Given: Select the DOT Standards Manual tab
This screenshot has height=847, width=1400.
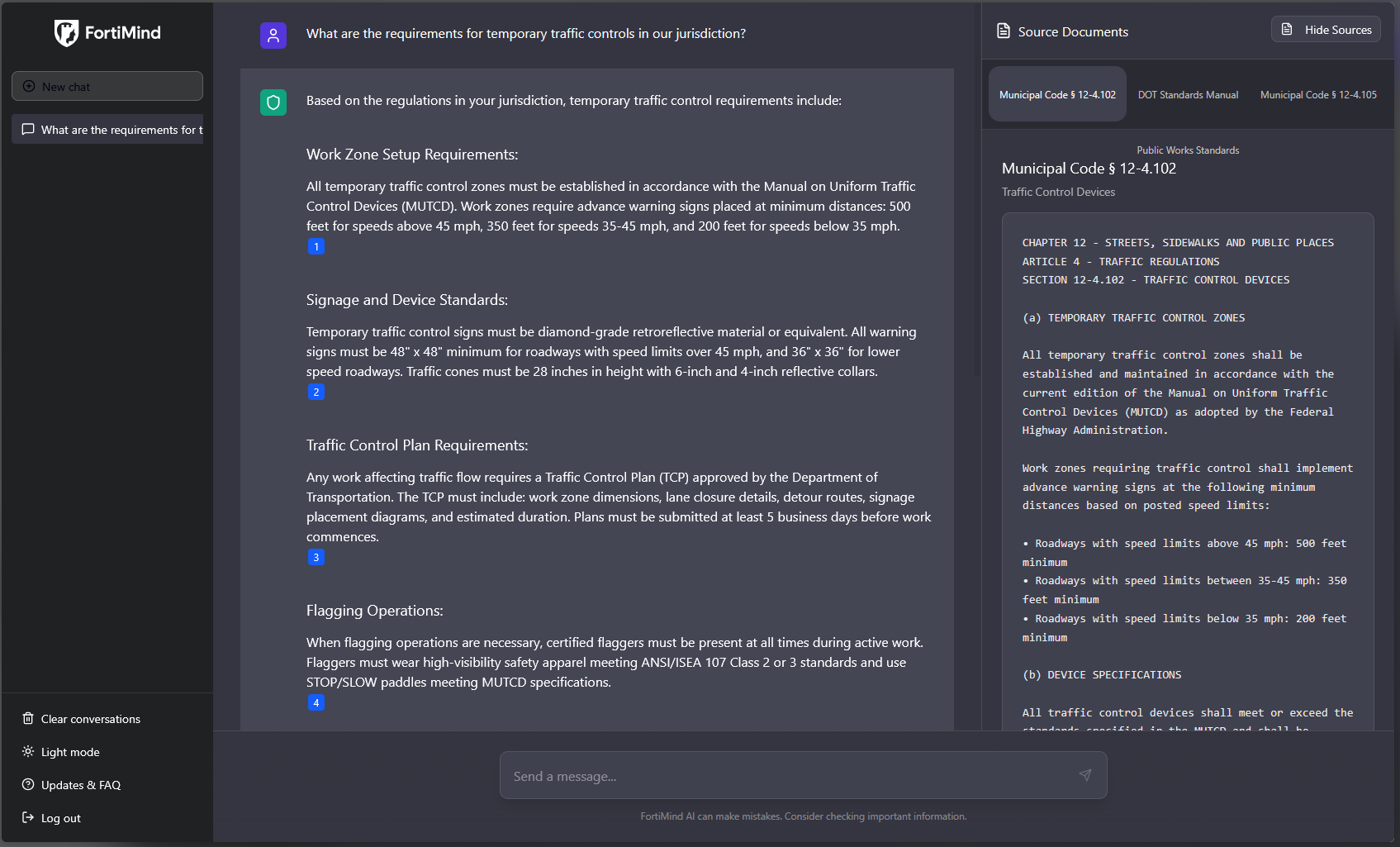Looking at the screenshot, I should [1188, 95].
